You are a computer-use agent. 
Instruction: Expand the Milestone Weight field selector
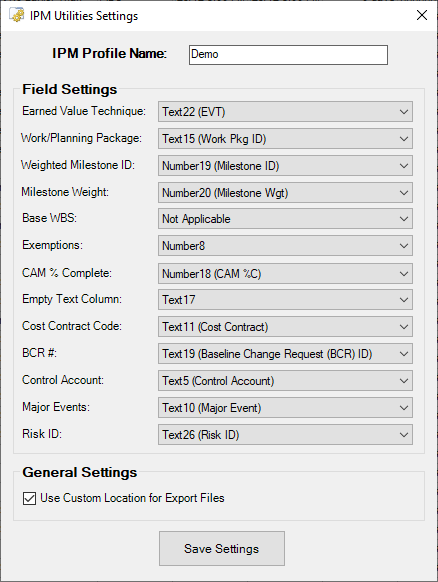pyautogui.click(x=285, y=193)
